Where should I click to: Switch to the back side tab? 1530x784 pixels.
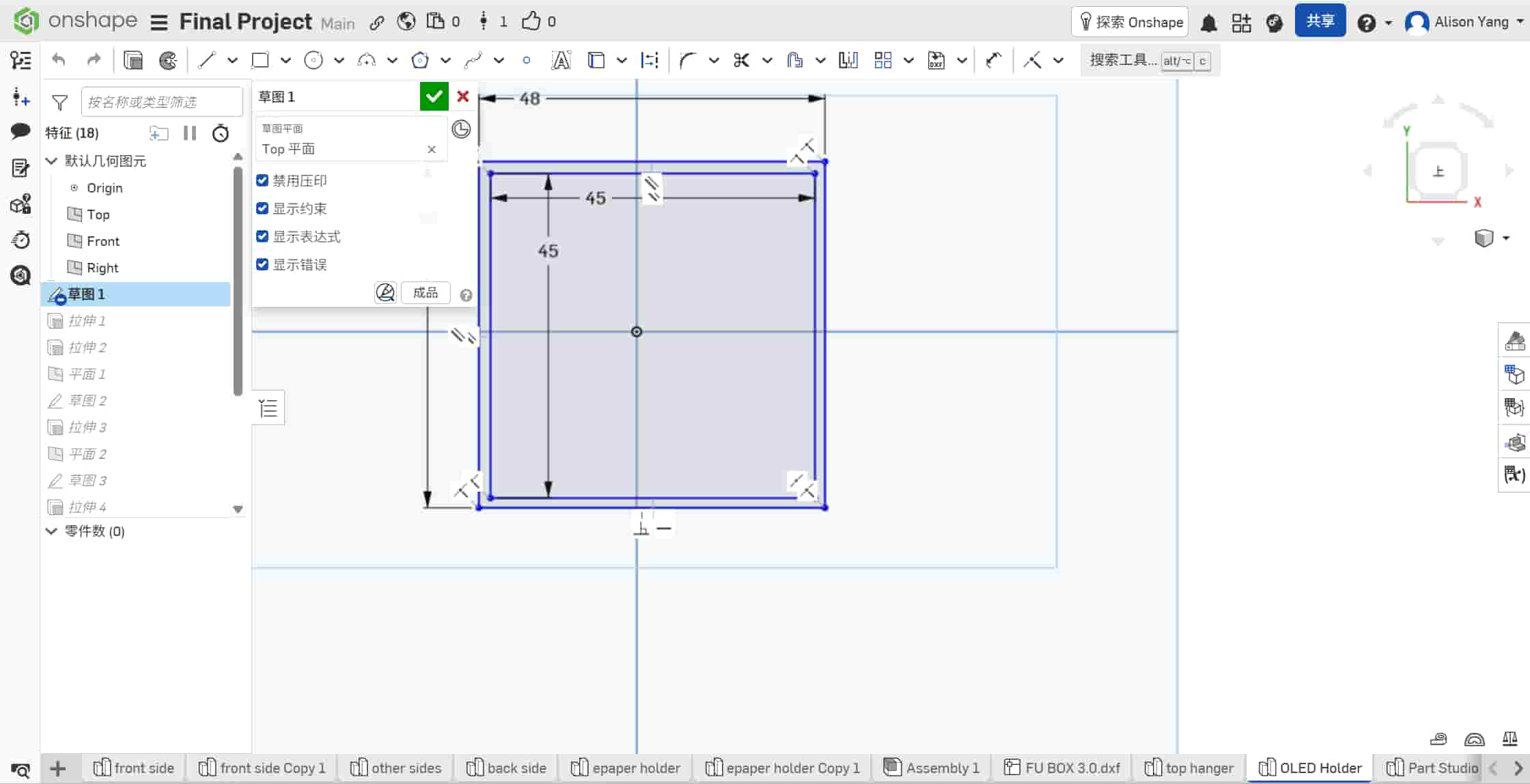click(507, 768)
